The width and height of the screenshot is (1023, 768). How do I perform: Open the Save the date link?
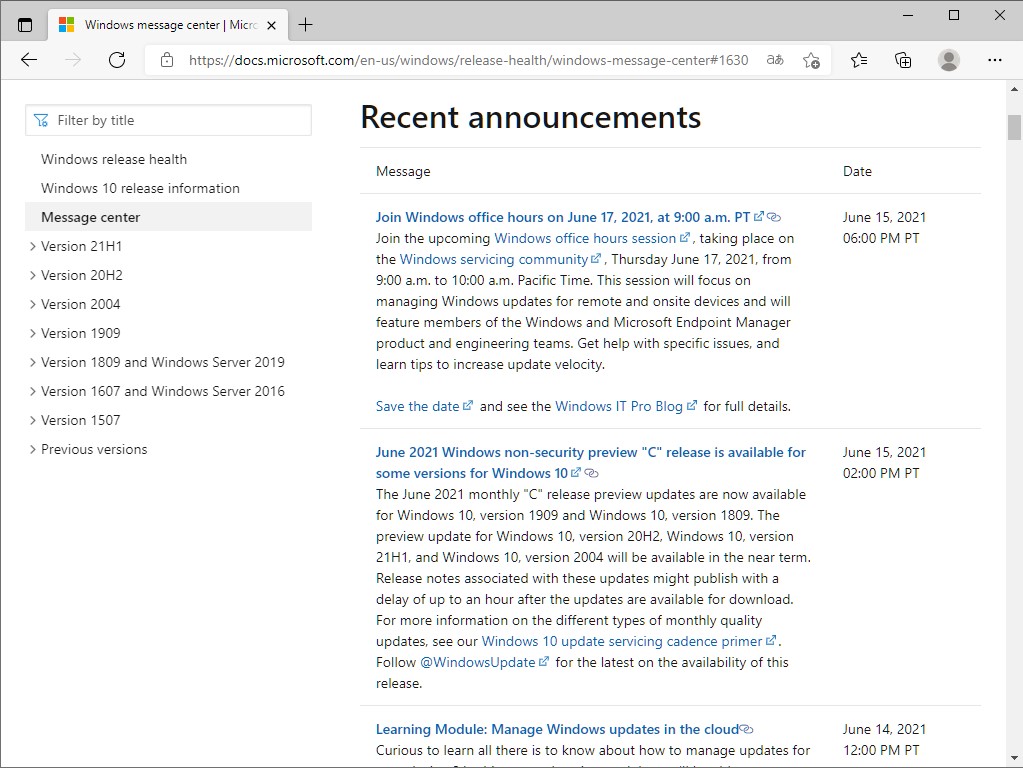tap(419, 406)
